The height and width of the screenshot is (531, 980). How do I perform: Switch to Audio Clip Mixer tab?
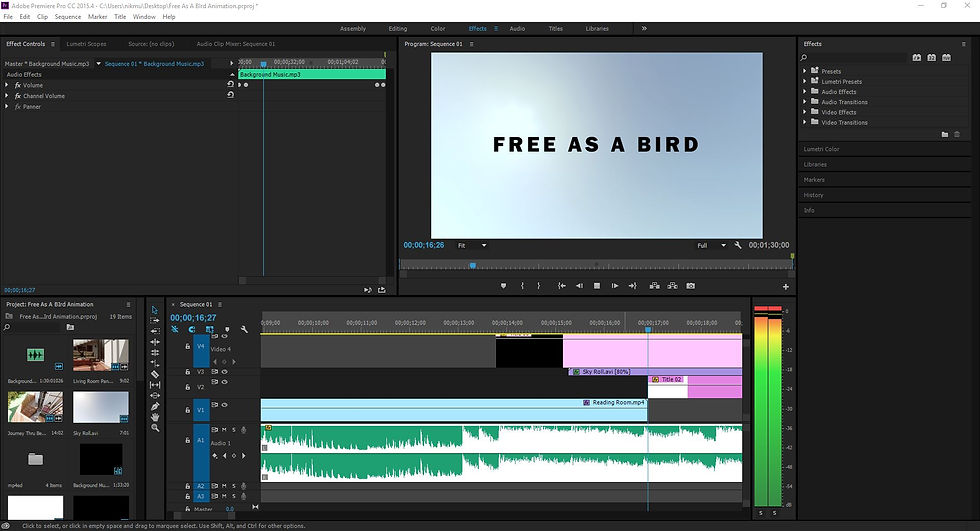coord(236,44)
